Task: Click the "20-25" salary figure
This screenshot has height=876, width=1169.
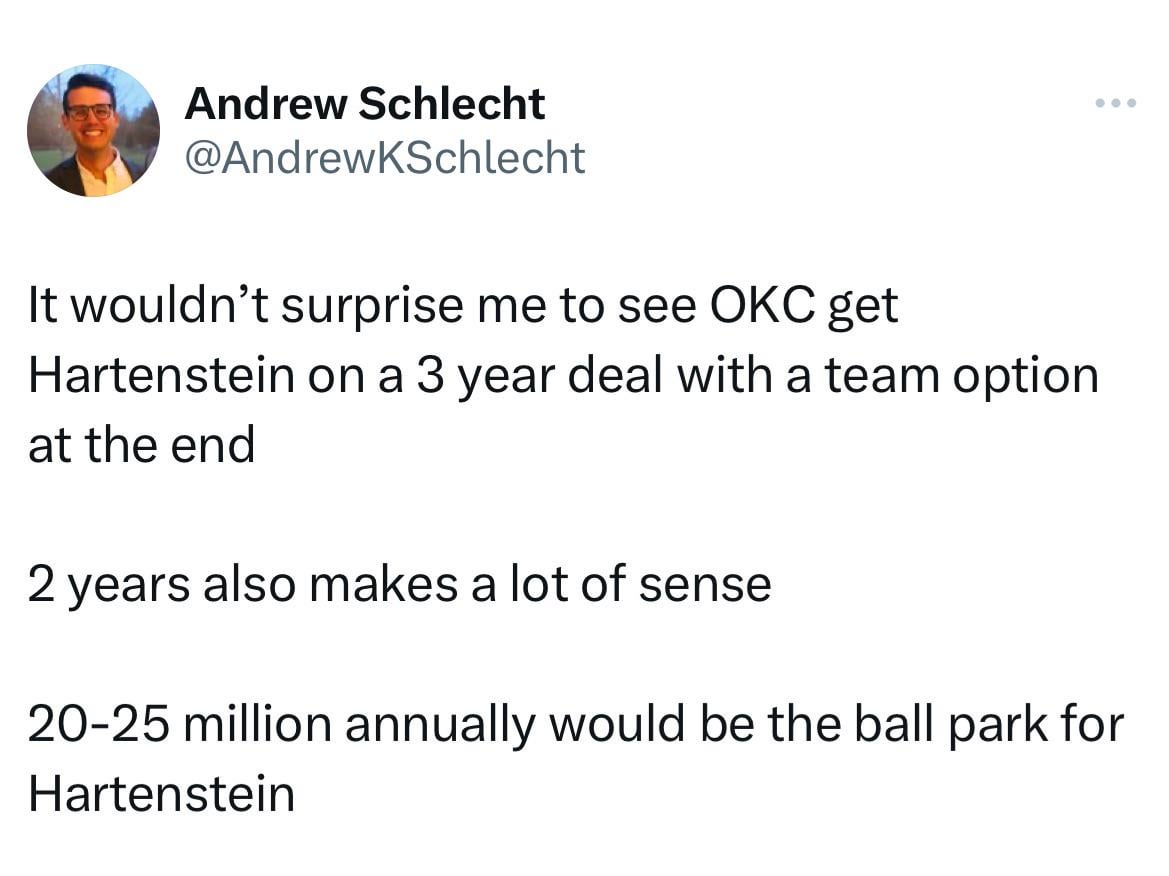Action: coord(98,724)
